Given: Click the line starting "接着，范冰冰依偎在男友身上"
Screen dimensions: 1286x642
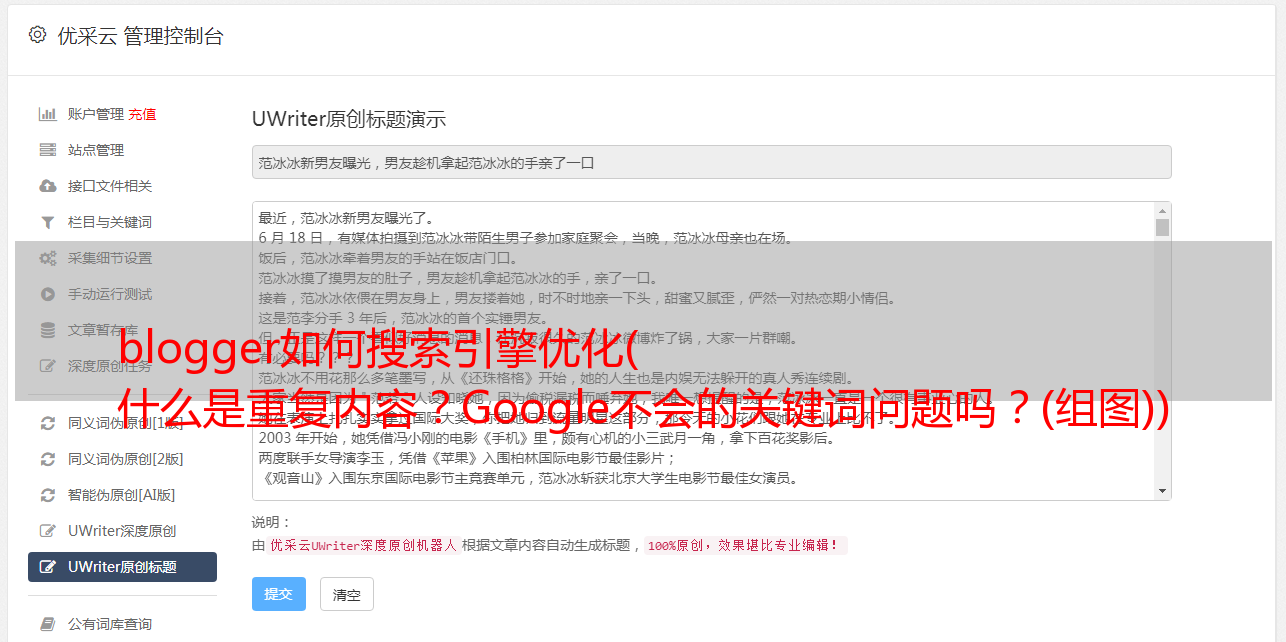Looking at the screenshot, I should click(x=578, y=298).
